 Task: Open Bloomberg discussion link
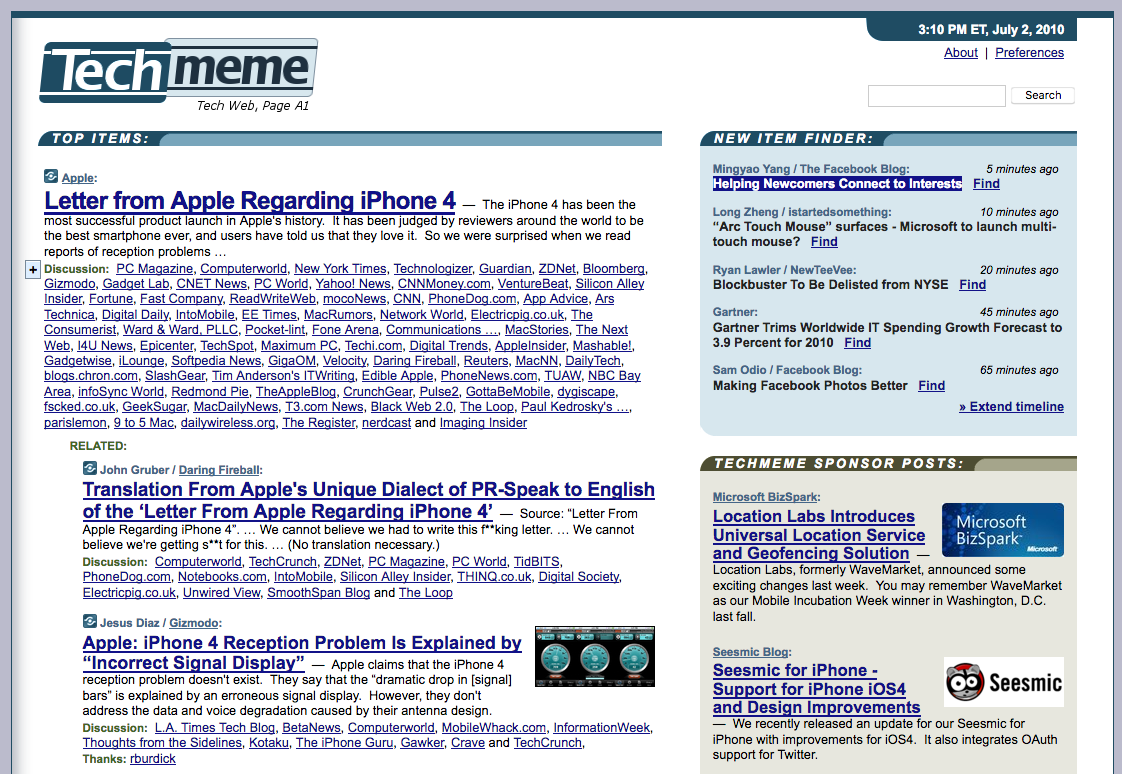613,268
